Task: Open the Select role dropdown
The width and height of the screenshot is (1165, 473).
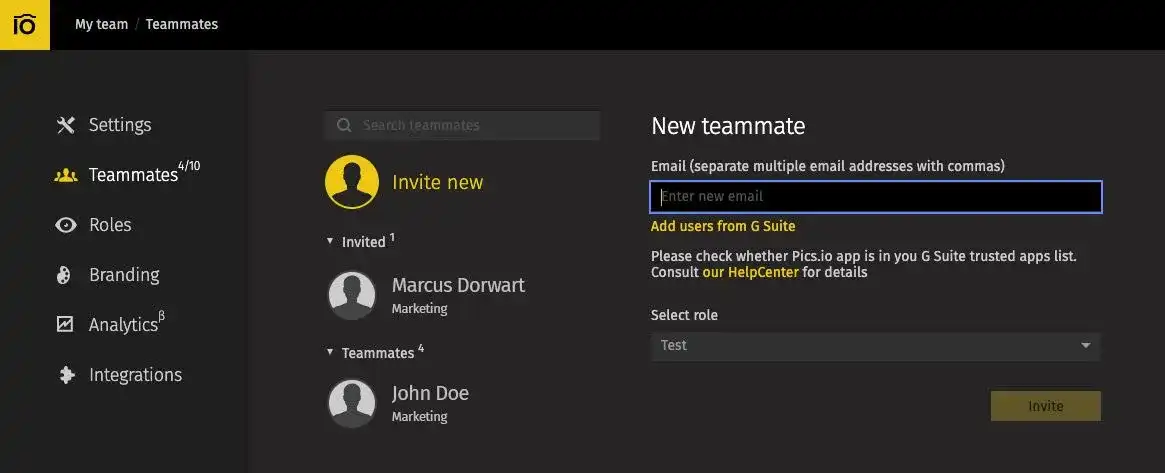Action: 875,346
